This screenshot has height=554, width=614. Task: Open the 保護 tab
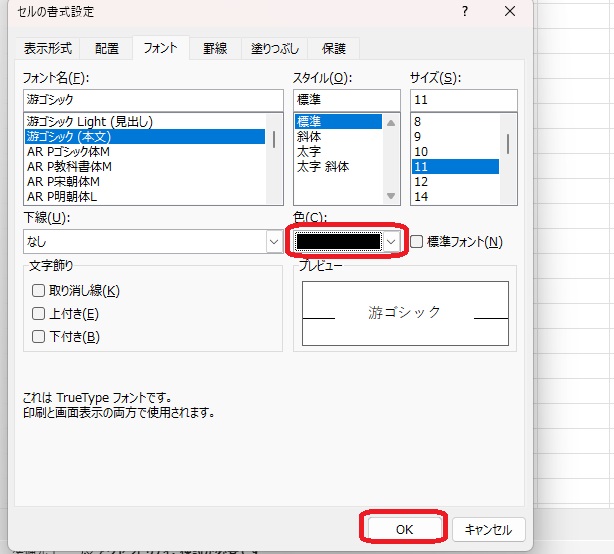coord(334,48)
